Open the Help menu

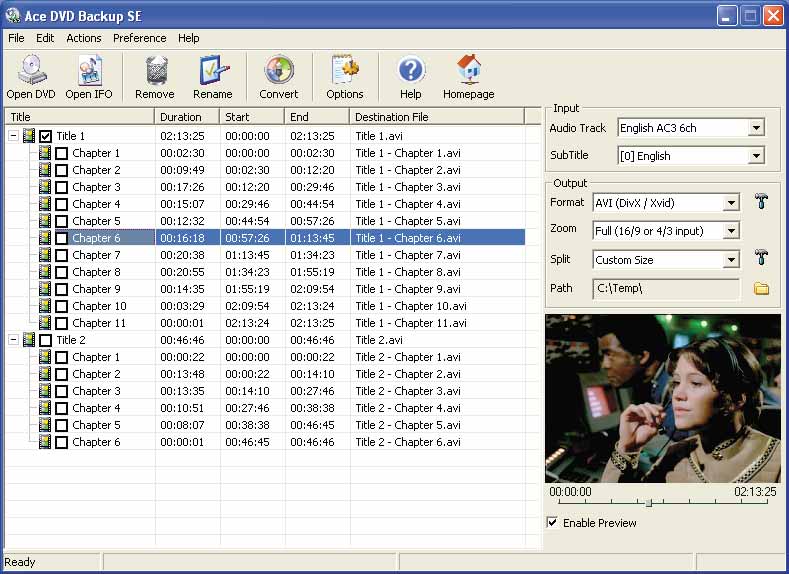pos(189,38)
